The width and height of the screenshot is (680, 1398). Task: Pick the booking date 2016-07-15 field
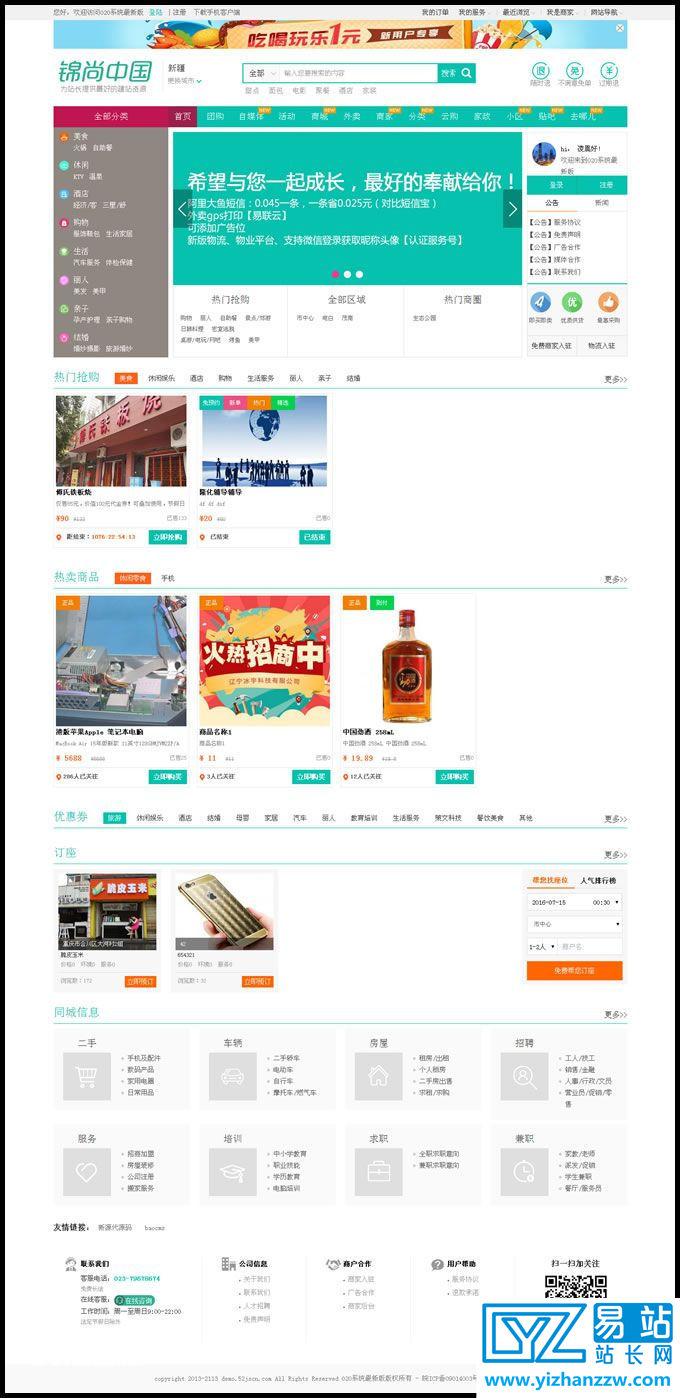pyautogui.click(x=557, y=902)
